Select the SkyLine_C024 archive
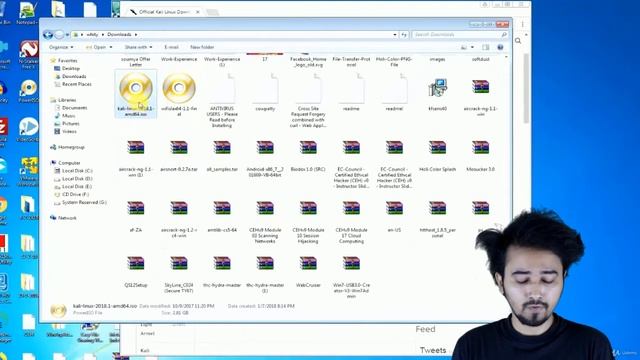The height and width of the screenshot is (360, 640). (179, 274)
